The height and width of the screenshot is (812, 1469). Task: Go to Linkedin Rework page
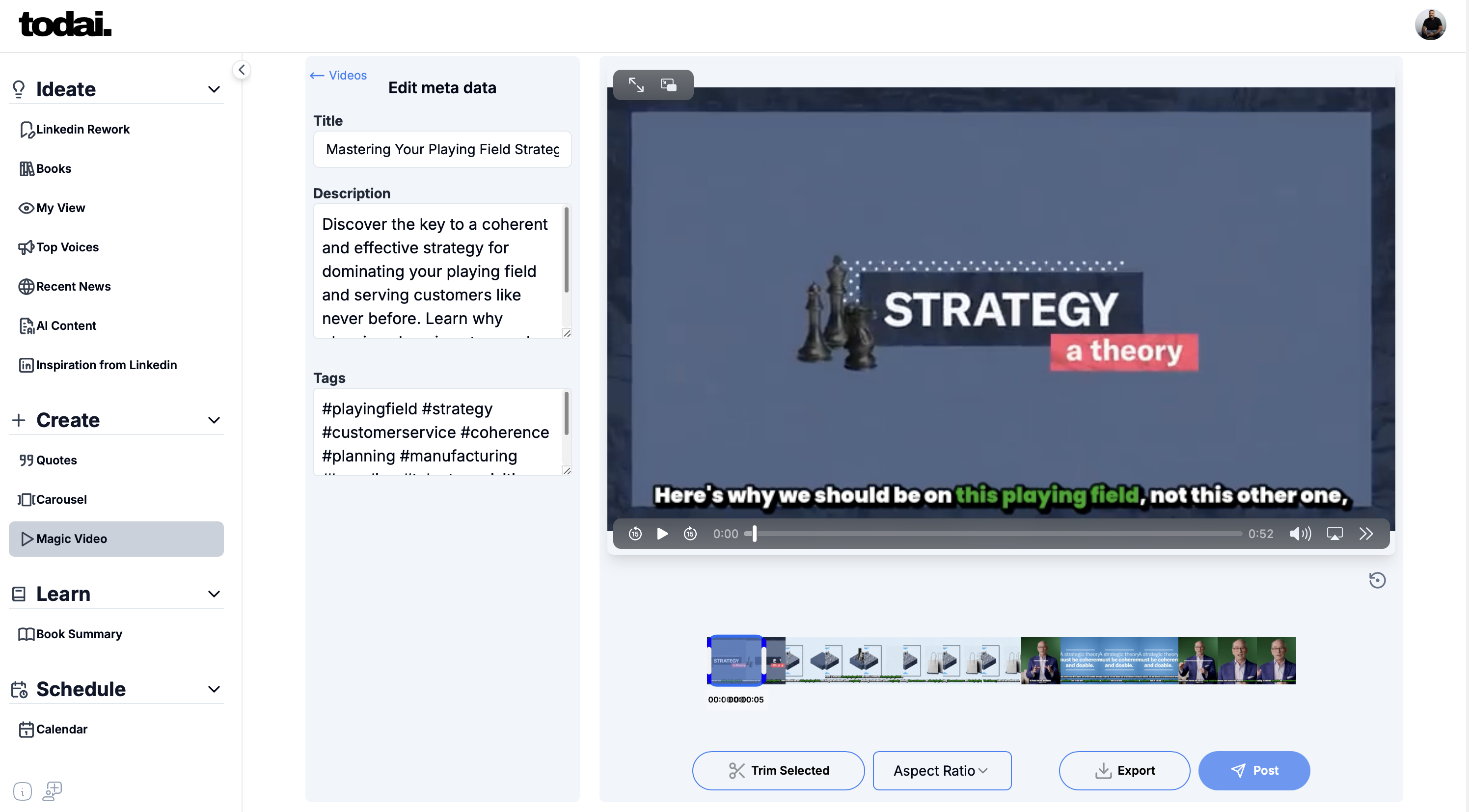[x=82, y=130]
